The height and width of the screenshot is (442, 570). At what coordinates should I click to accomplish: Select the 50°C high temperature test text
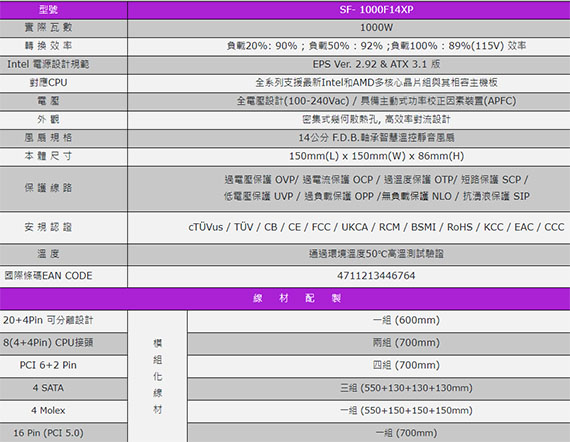click(376, 254)
